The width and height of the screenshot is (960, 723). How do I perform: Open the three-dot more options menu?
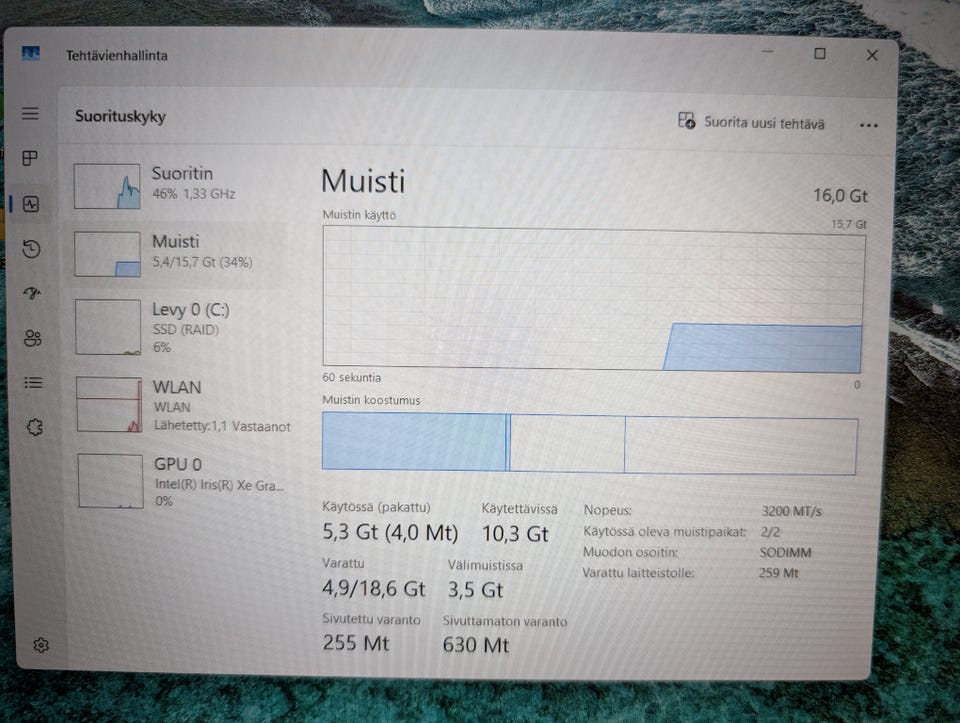coord(868,125)
